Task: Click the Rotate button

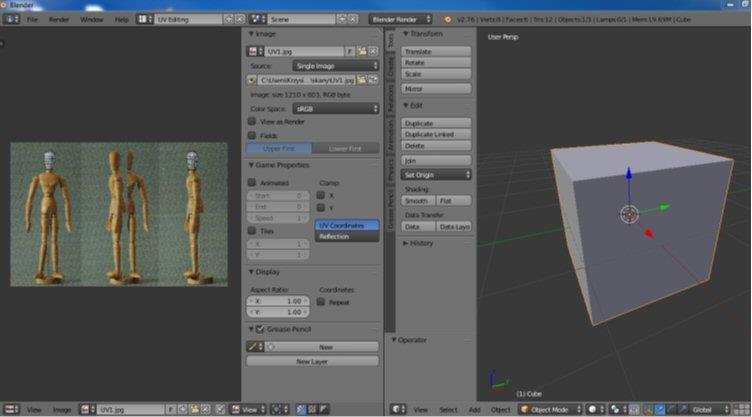Action: (436, 62)
